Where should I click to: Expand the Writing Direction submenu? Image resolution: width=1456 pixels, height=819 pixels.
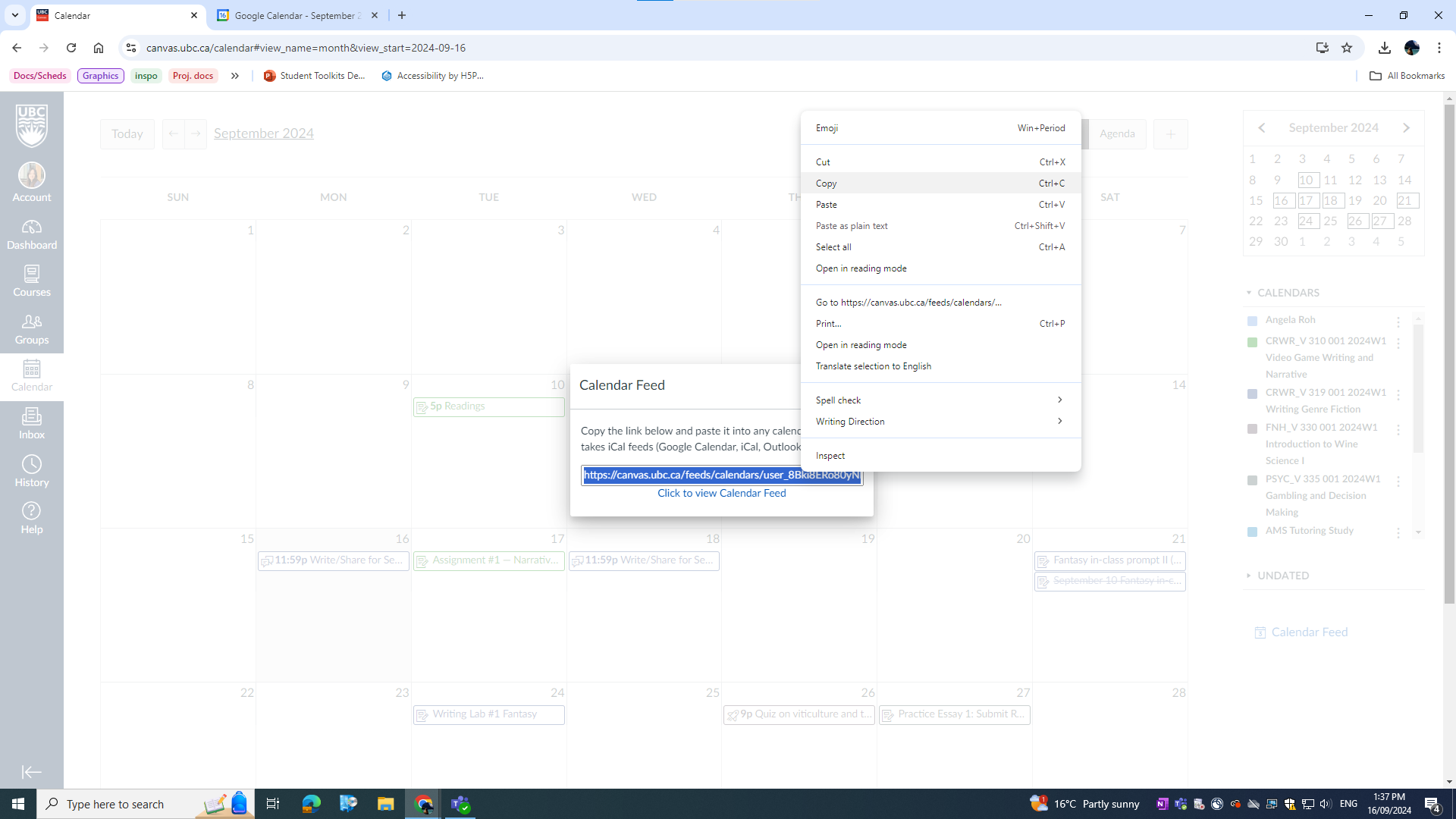coord(940,421)
